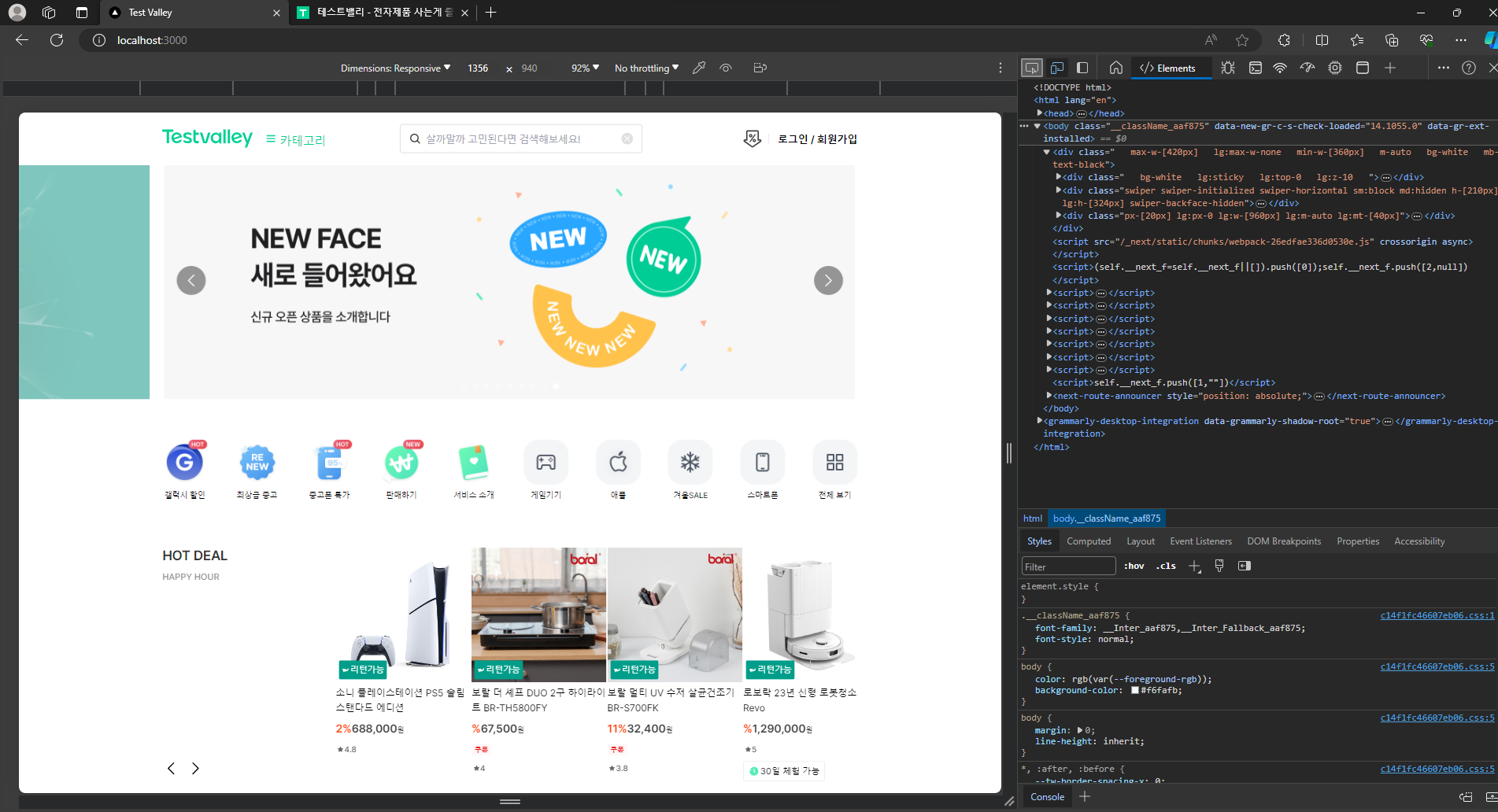Open the No throttling dropdown

[x=646, y=68]
